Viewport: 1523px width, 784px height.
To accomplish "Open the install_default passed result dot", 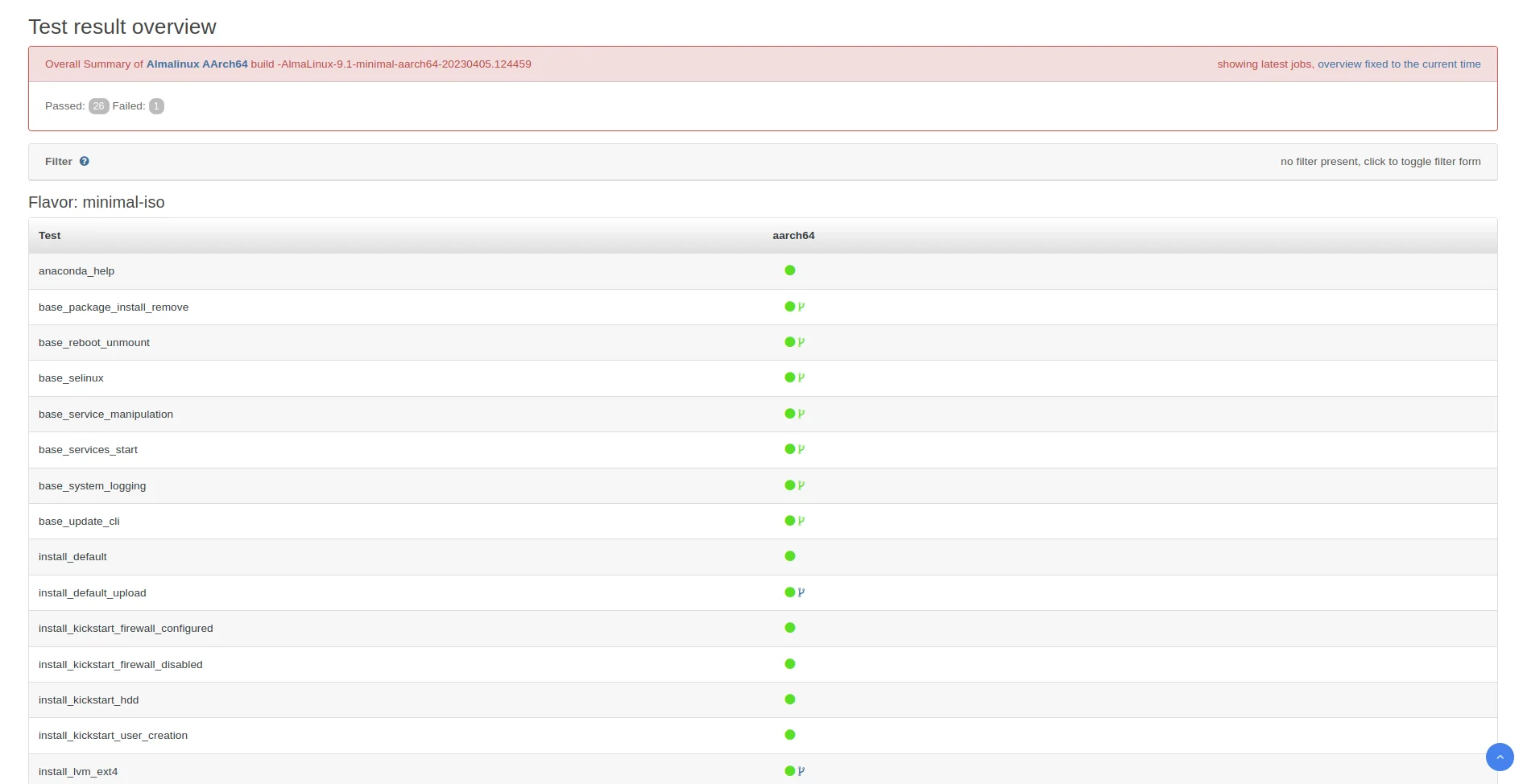I will click(789, 556).
